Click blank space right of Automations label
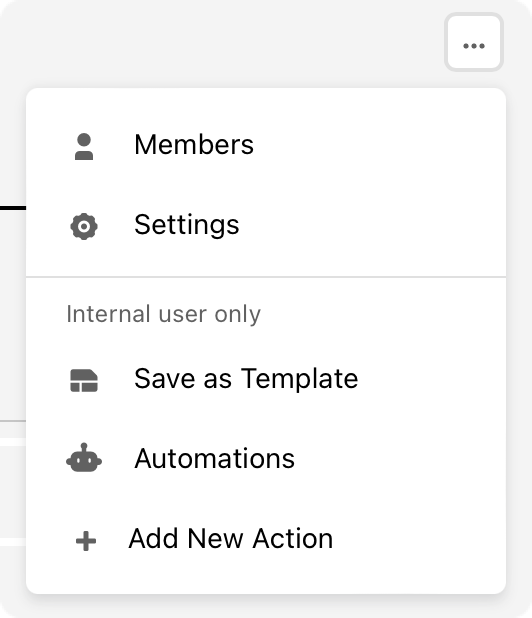This screenshot has width=532, height=618. click(400, 458)
